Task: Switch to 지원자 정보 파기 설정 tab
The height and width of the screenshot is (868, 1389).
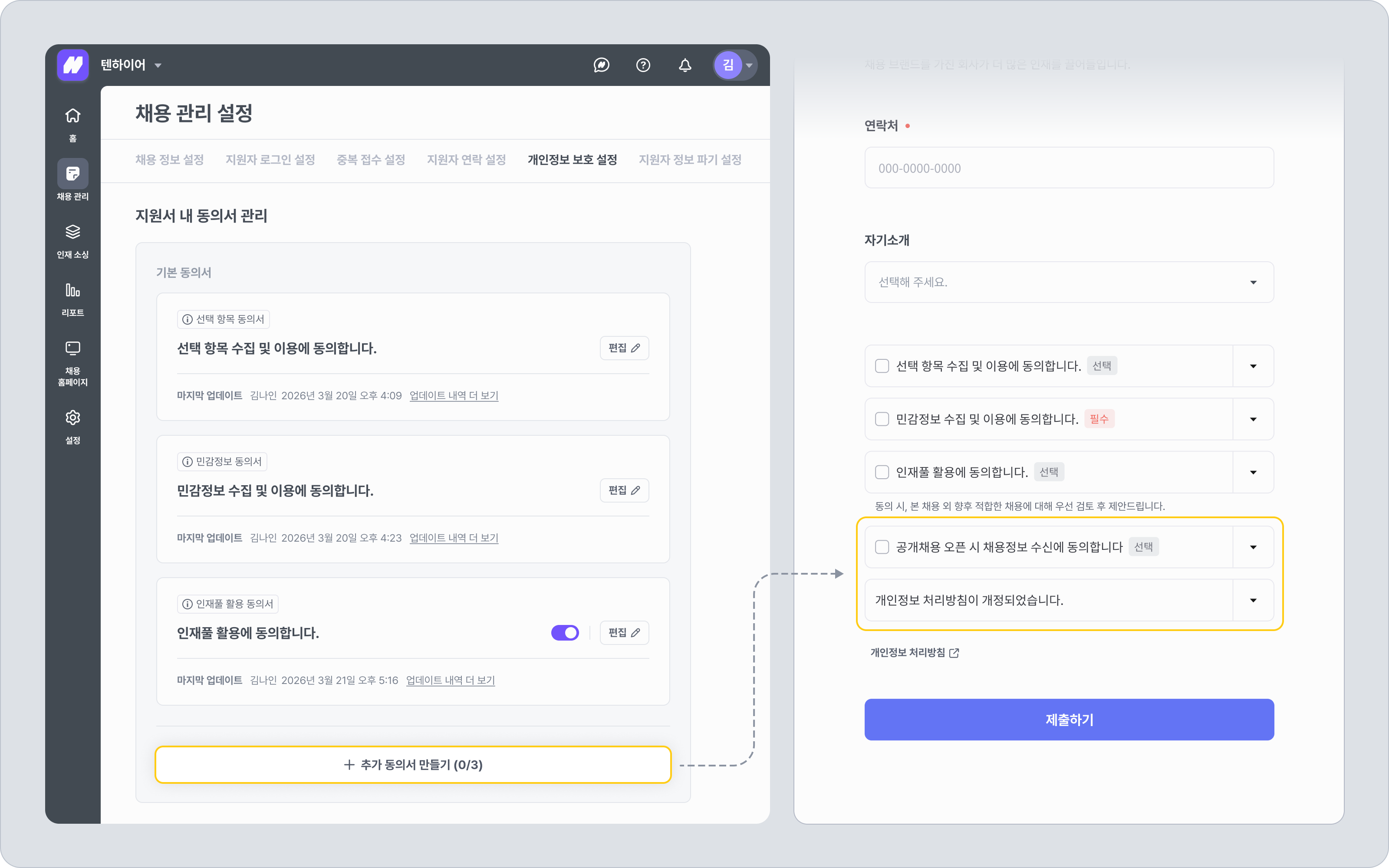Action: pos(690,160)
